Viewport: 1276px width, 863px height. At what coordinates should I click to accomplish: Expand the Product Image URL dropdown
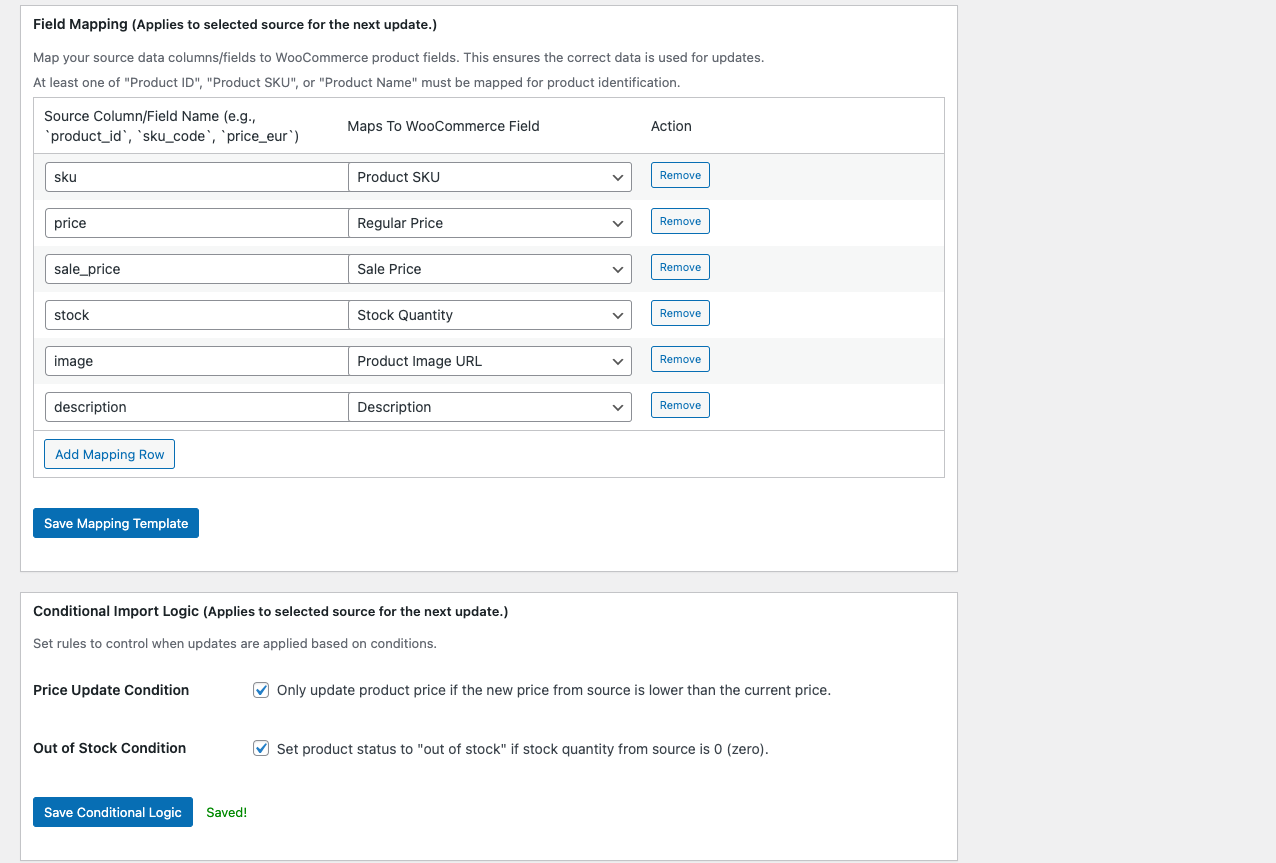490,361
